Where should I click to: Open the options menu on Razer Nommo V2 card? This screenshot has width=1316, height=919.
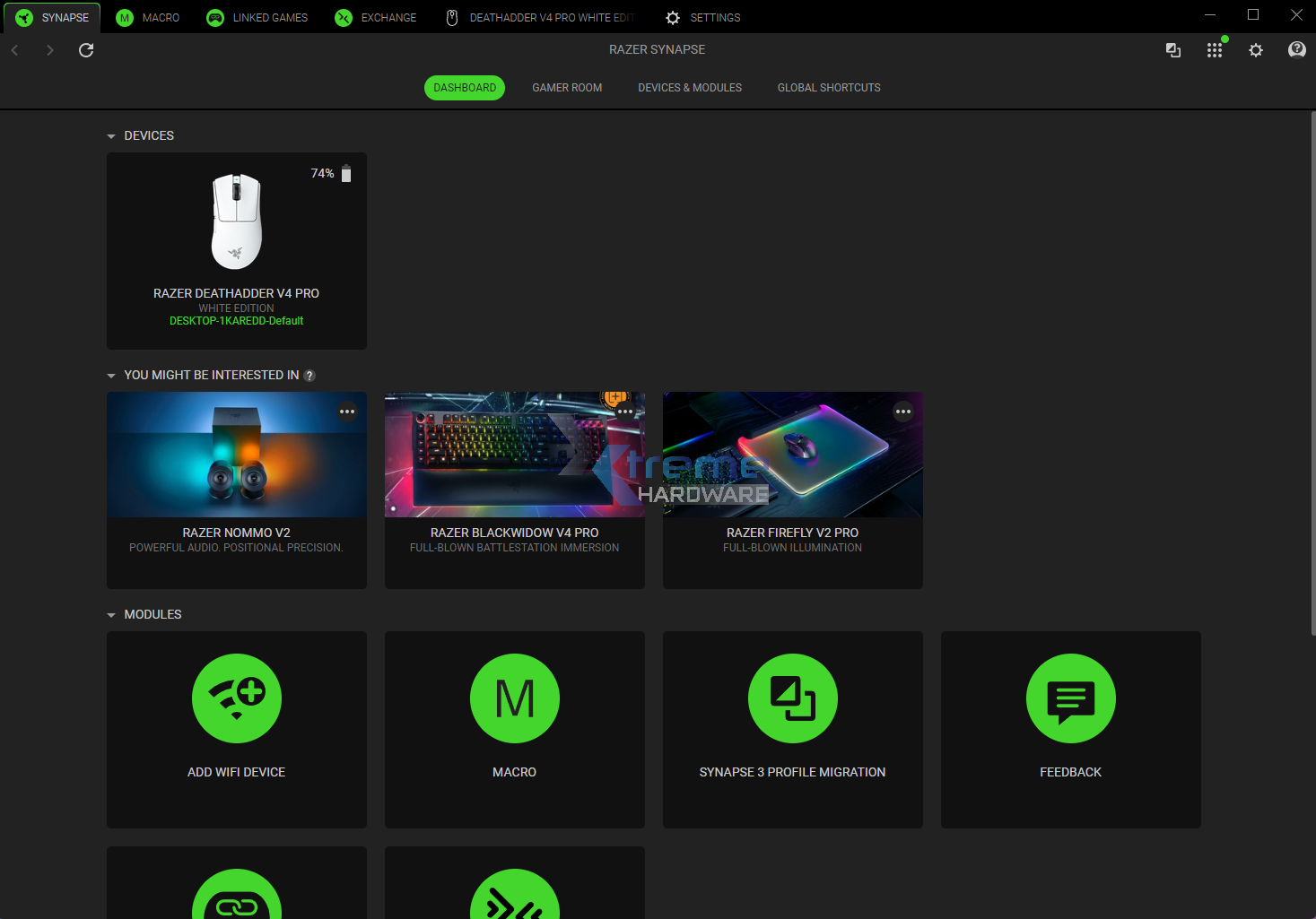pyautogui.click(x=347, y=412)
